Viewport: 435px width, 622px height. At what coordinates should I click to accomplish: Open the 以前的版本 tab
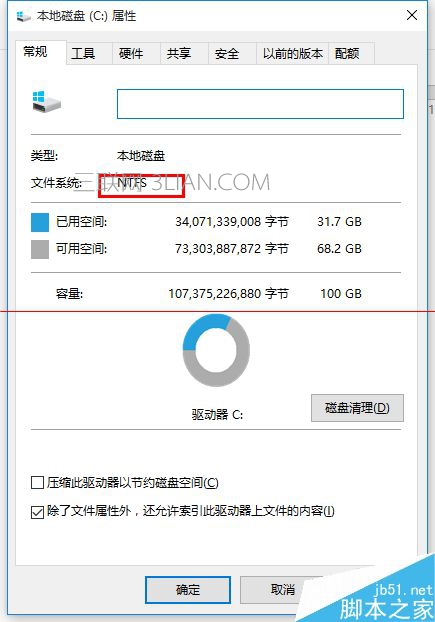(293, 53)
